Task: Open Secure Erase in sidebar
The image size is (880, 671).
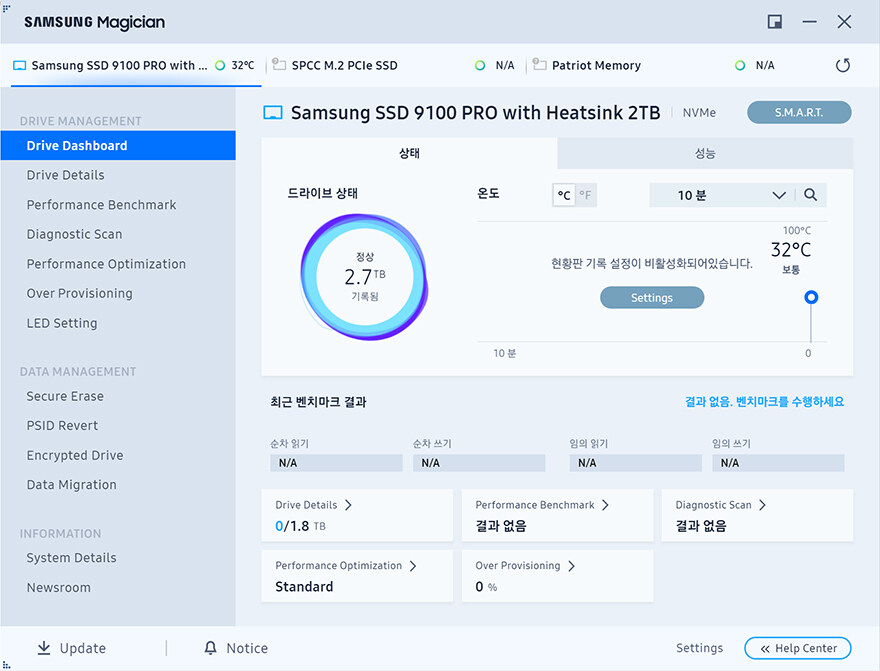Action: [118, 396]
